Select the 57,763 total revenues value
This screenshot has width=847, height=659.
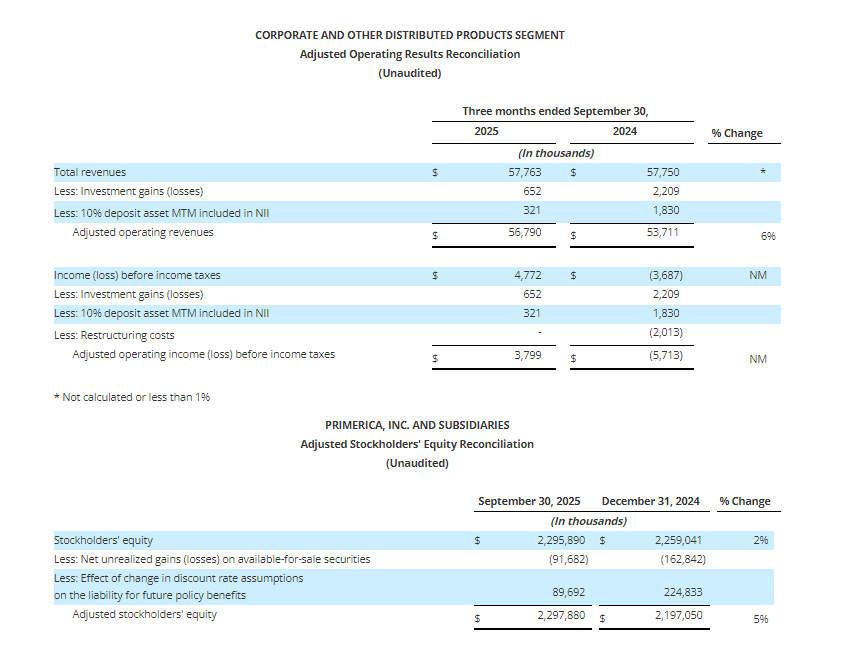525,172
